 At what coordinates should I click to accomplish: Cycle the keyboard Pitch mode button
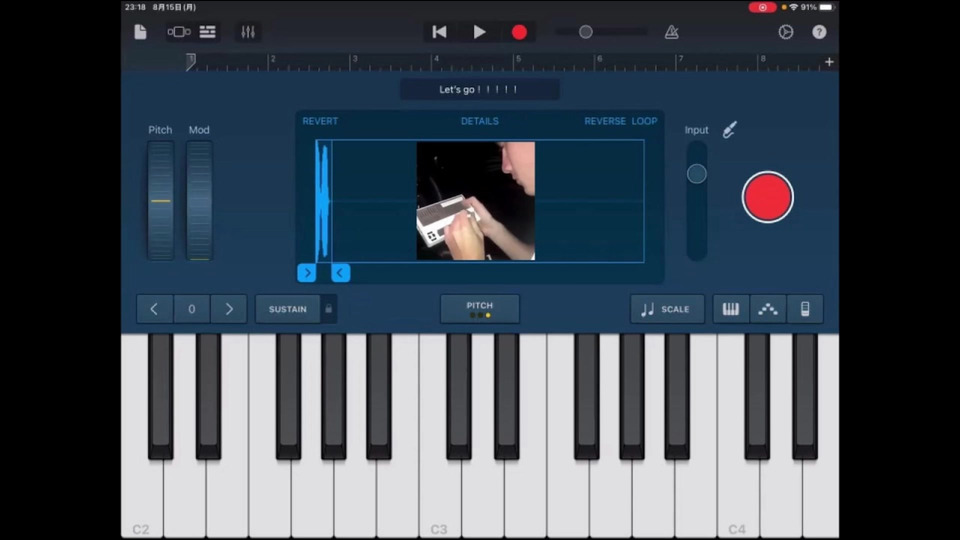pos(479,309)
